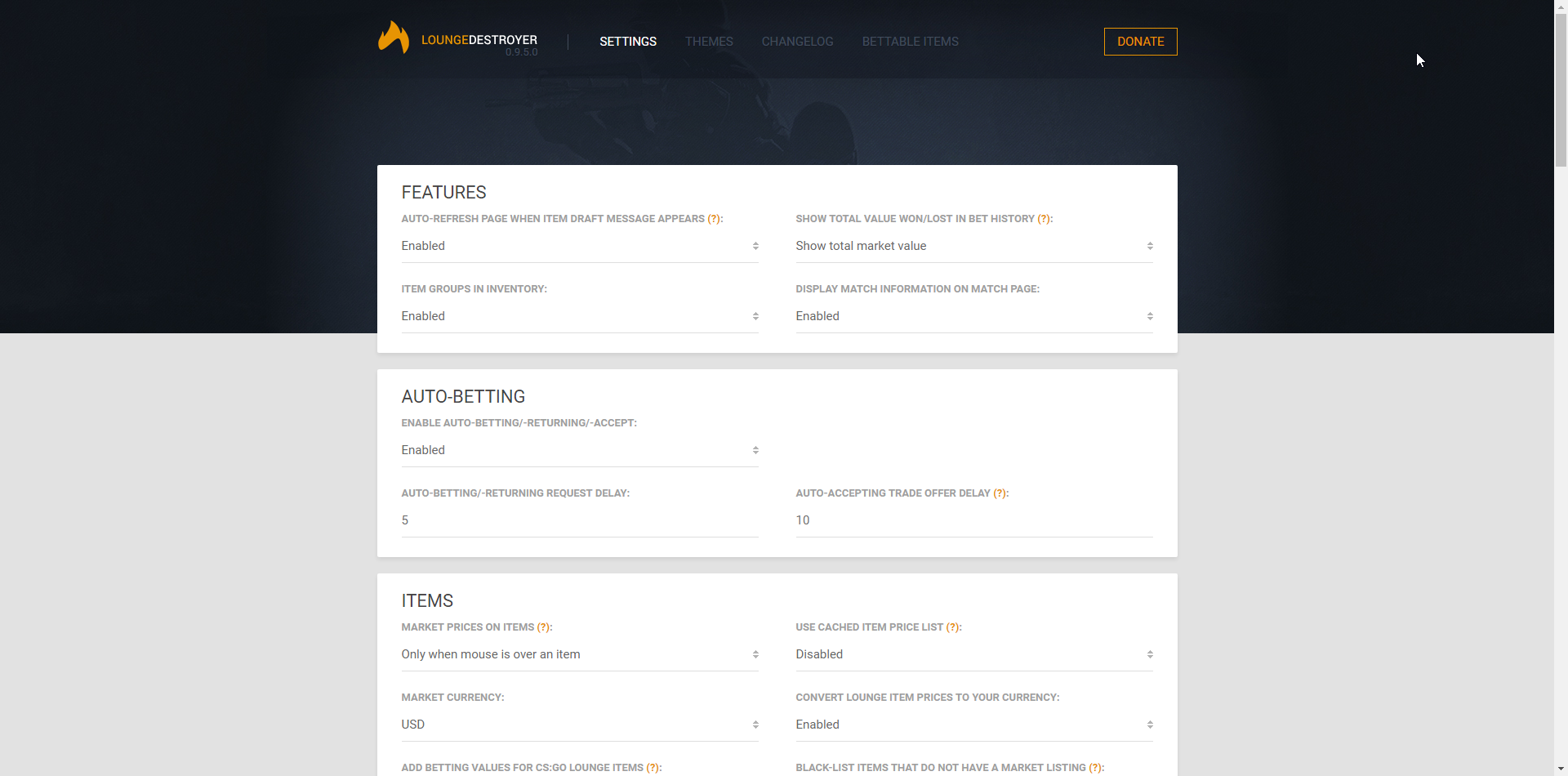Image resolution: width=1568 pixels, height=776 pixels.
Task: Open the enable auto-betting dropdown
Action: [x=579, y=450]
